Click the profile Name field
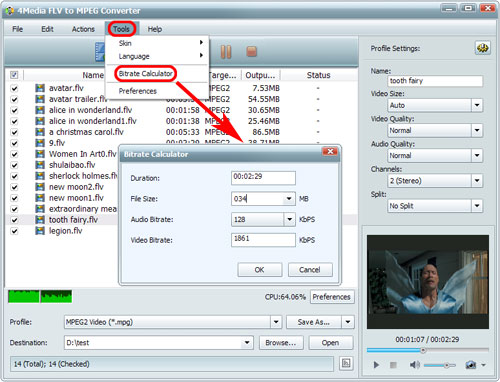Image resolution: width=500 pixels, height=382 pixels. pos(435,81)
